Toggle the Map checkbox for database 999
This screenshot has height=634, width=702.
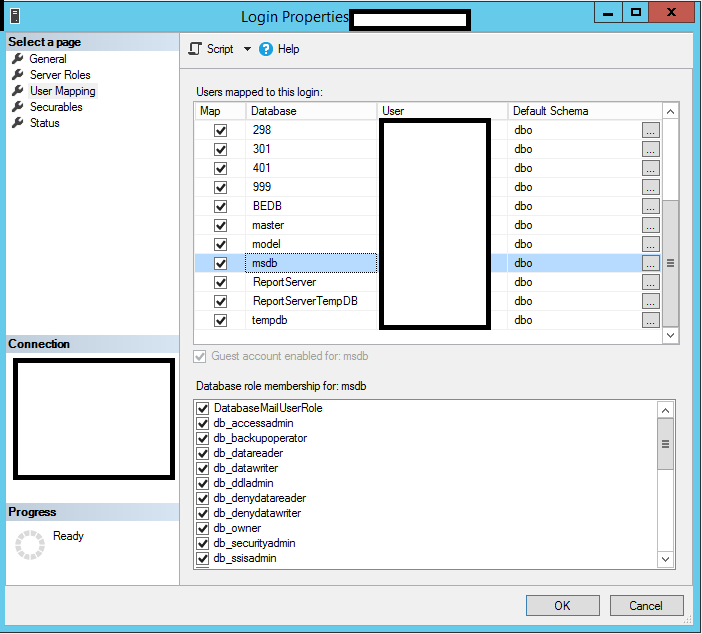pos(220,187)
